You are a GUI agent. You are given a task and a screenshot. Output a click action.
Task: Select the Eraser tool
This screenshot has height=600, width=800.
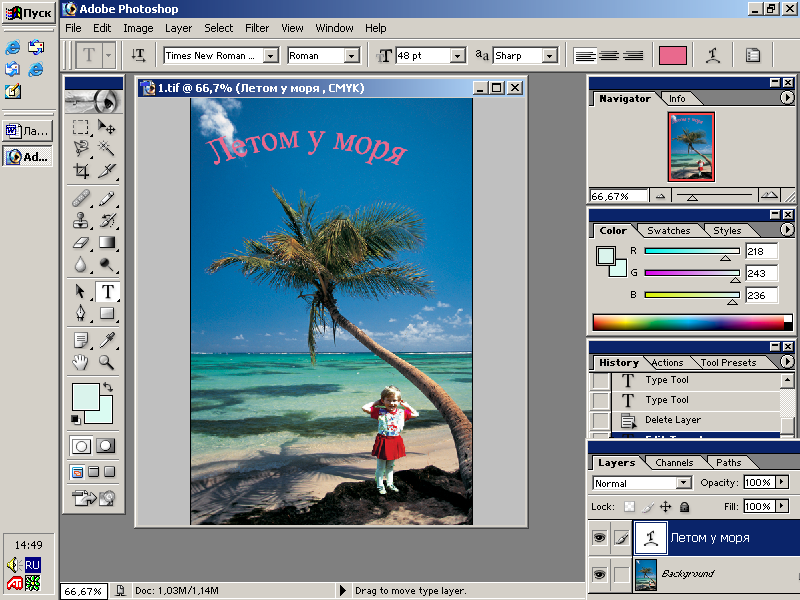[81, 242]
